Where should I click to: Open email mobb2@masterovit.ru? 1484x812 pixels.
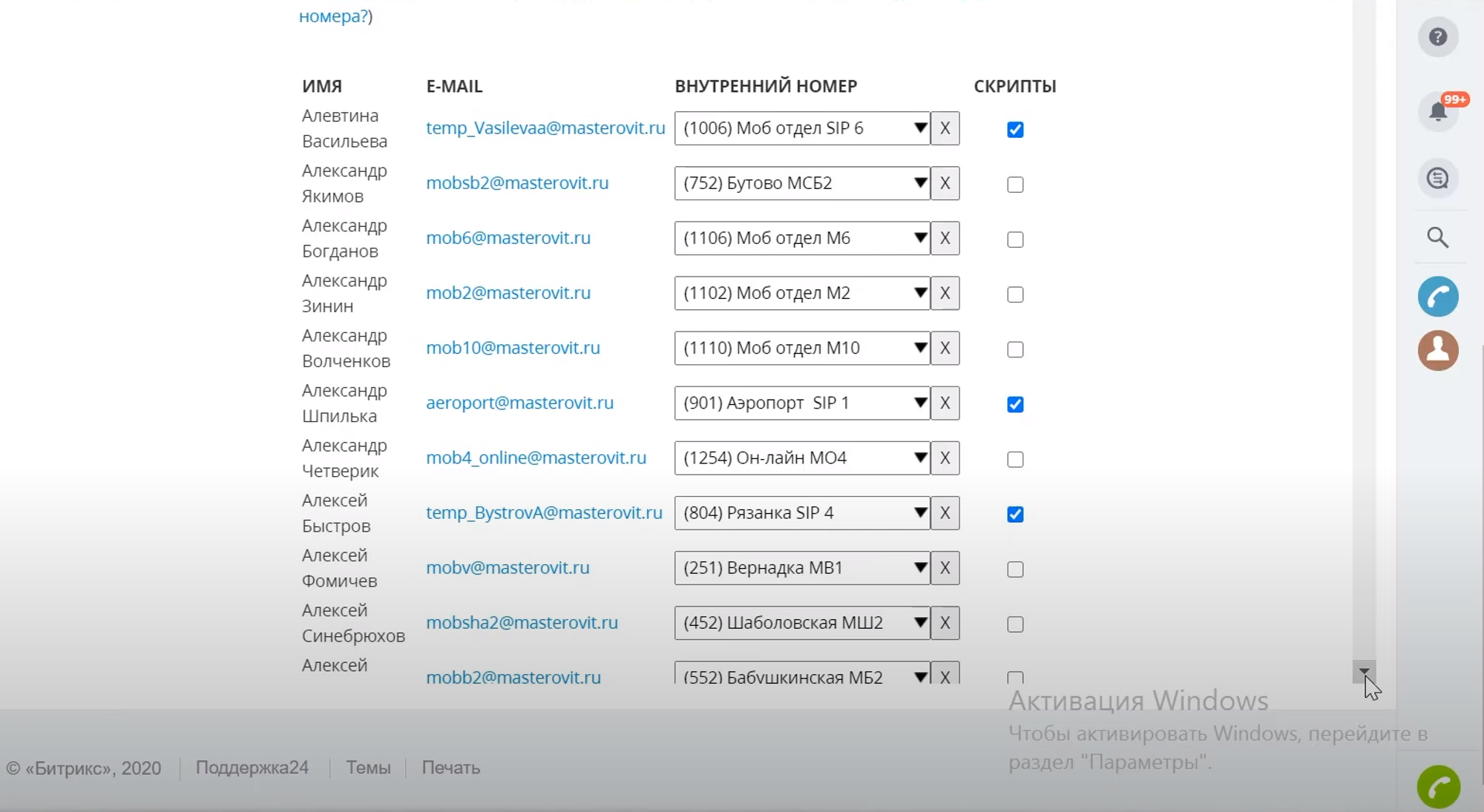[x=513, y=676]
